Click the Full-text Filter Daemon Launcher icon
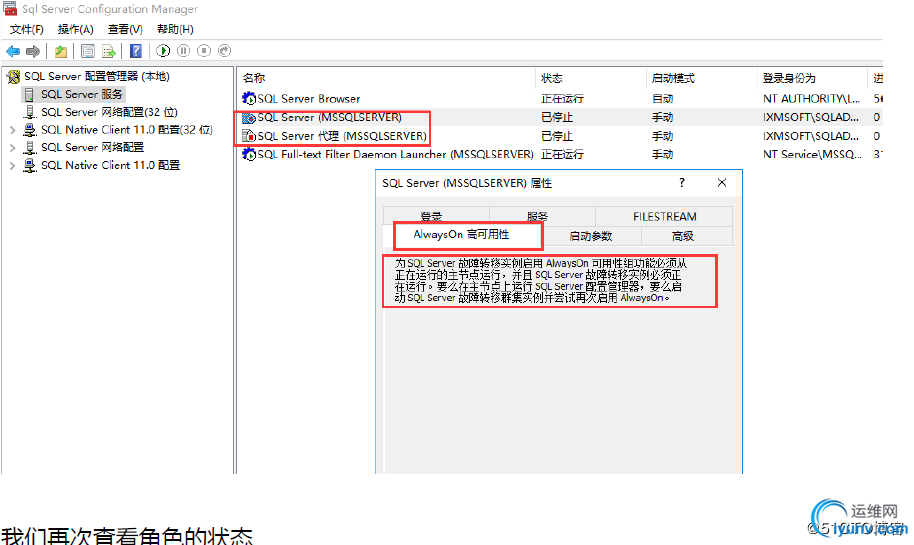The width and height of the screenshot is (914, 545). 249,154
